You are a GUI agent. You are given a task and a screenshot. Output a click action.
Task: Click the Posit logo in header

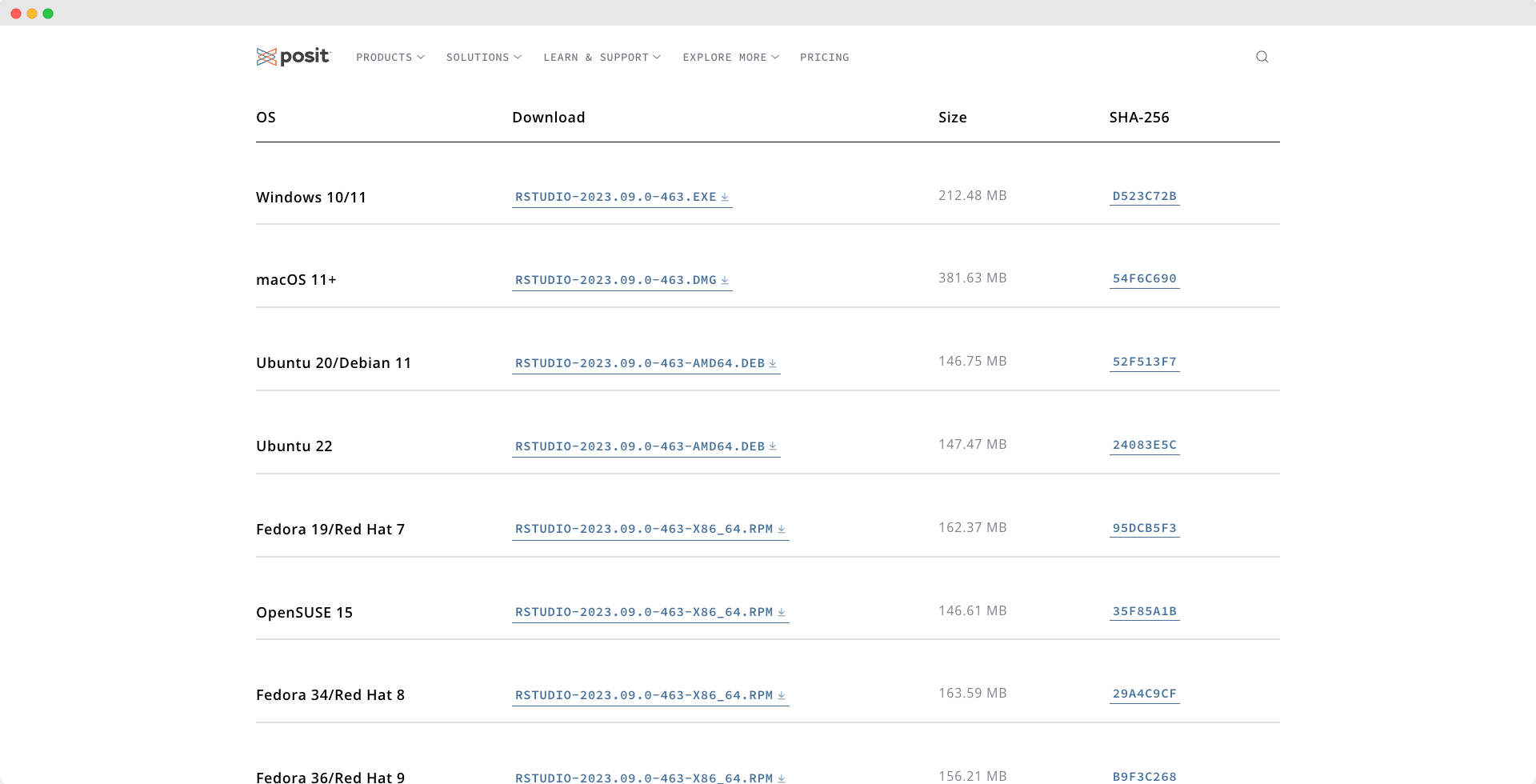pyautogui.click(x=293, y=57)
